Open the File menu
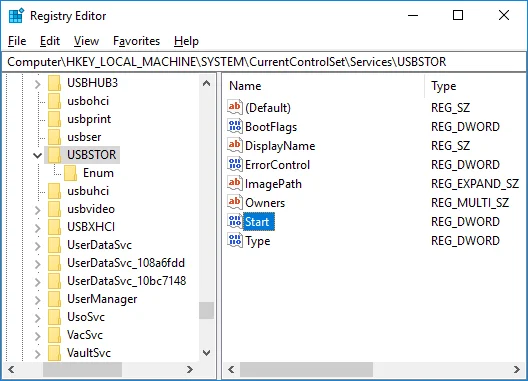The height and width of the screenshot is (381, 528). tap(17, 41)
